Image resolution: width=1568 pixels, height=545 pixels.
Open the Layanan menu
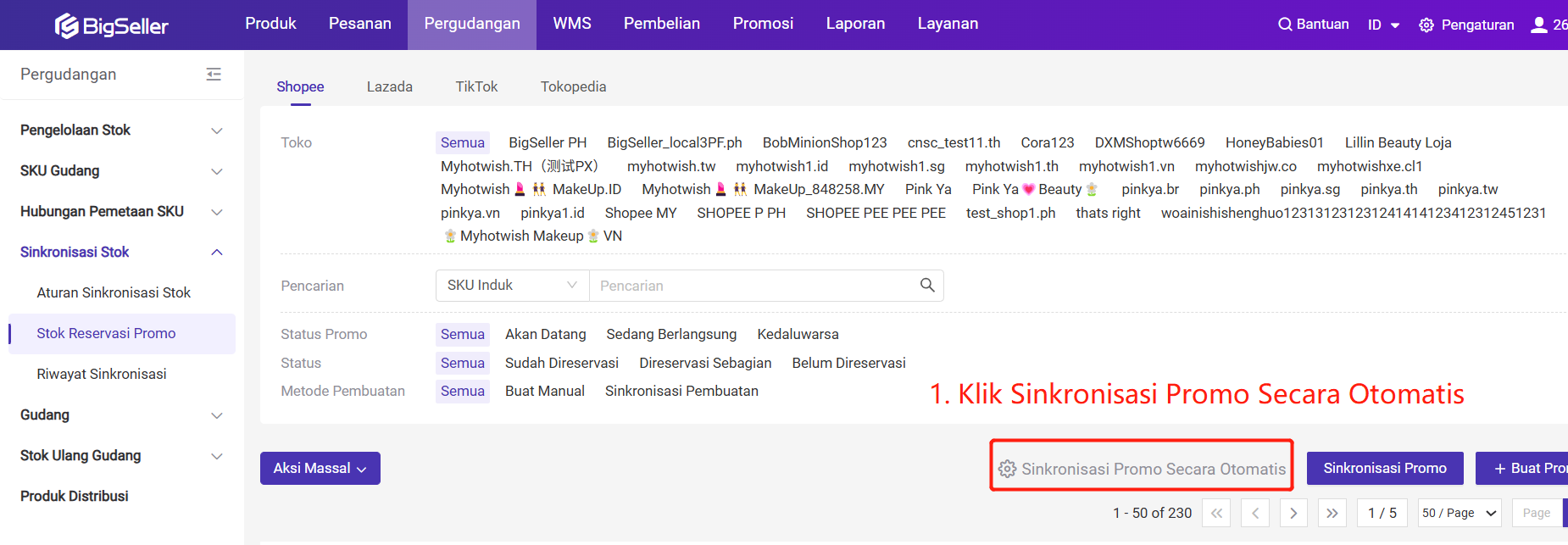point(948,24)
